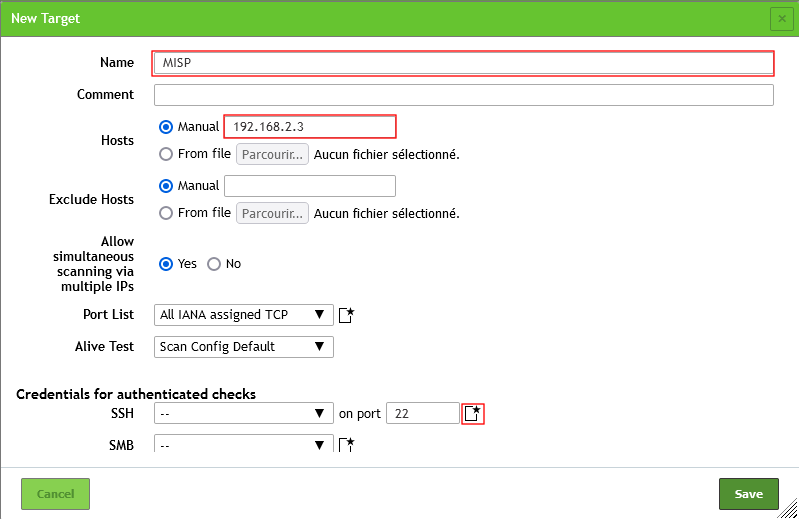Close the New Target dialog
Screen dimensions: 799x519
[780, 18]
